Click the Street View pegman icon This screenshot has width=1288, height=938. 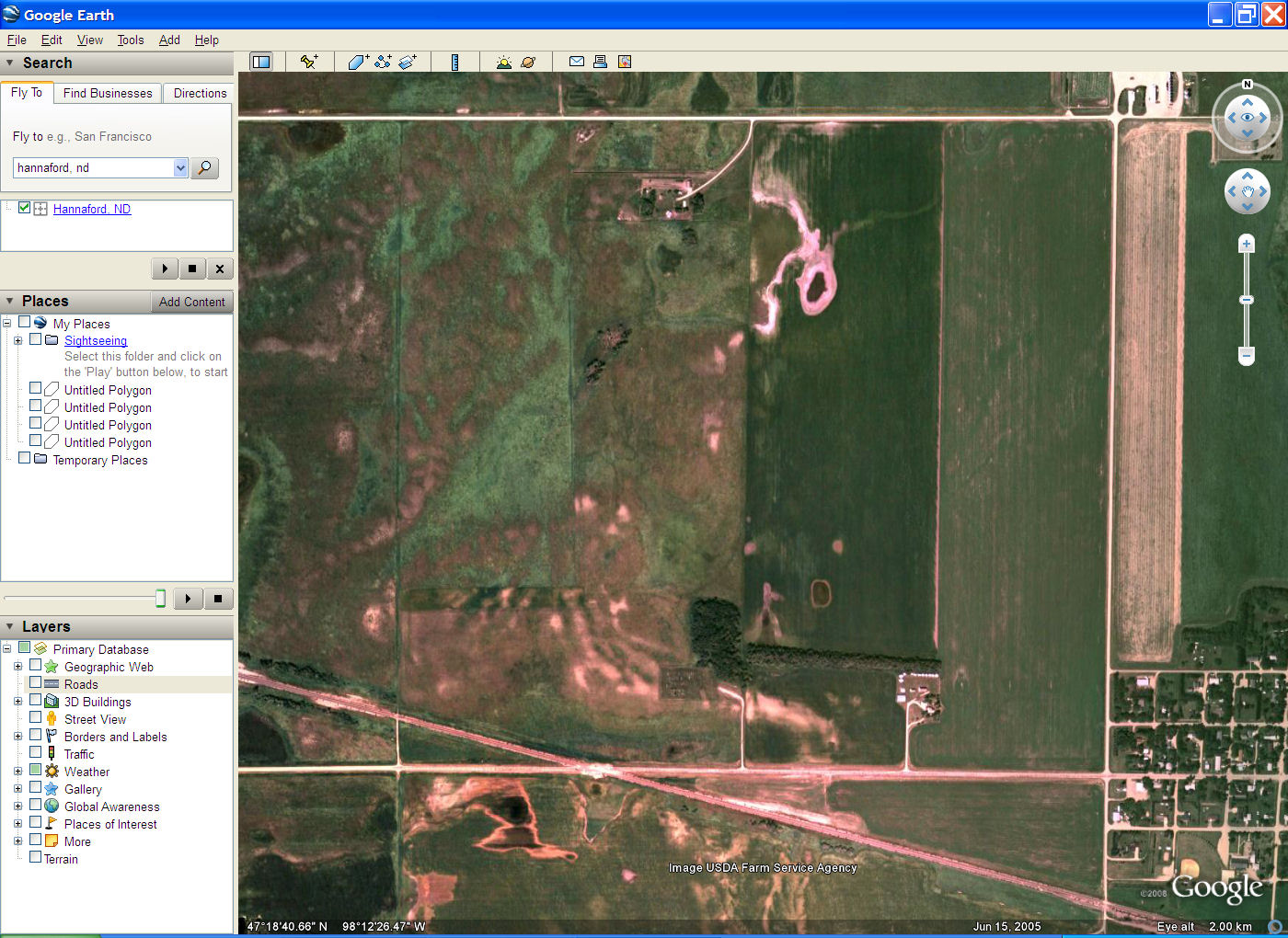[x=52, y=719]
